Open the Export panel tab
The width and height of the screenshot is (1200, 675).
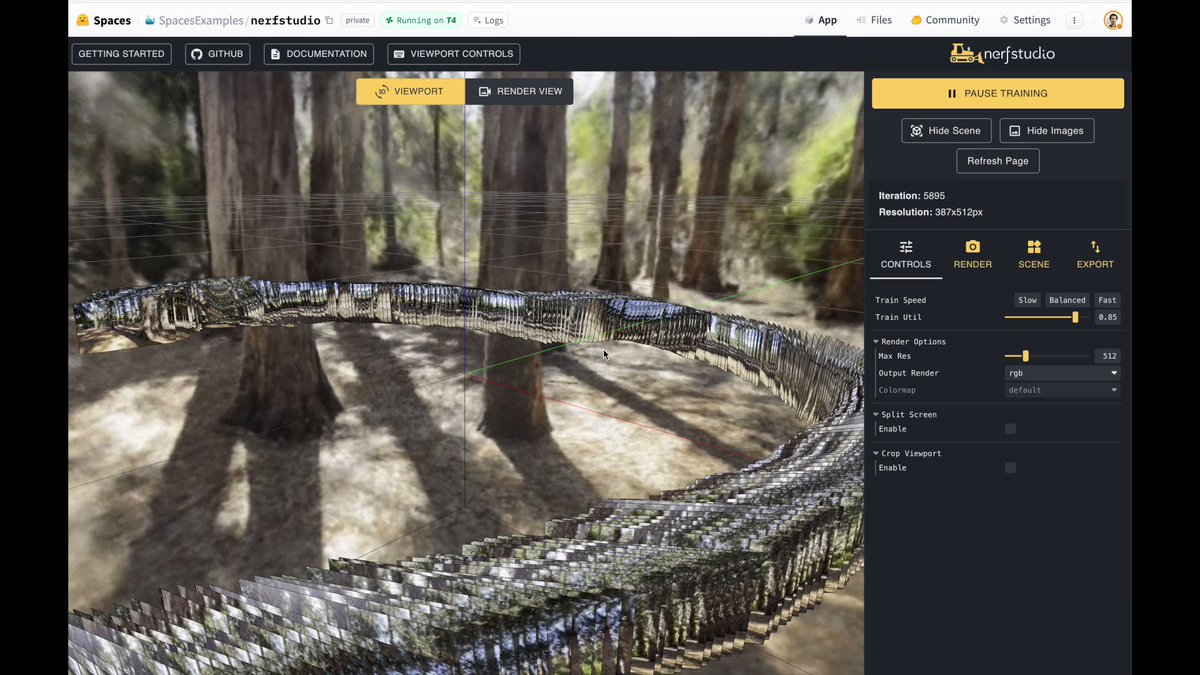pos(1095,255)
